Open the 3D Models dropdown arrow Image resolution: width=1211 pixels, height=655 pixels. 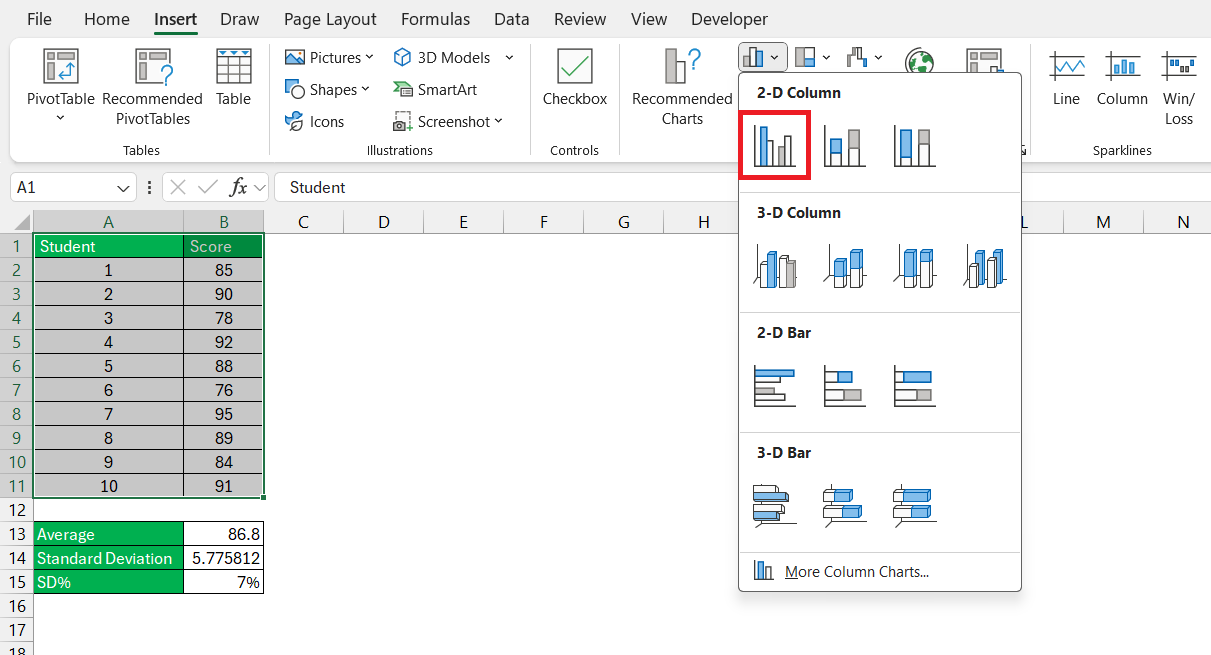509,57
